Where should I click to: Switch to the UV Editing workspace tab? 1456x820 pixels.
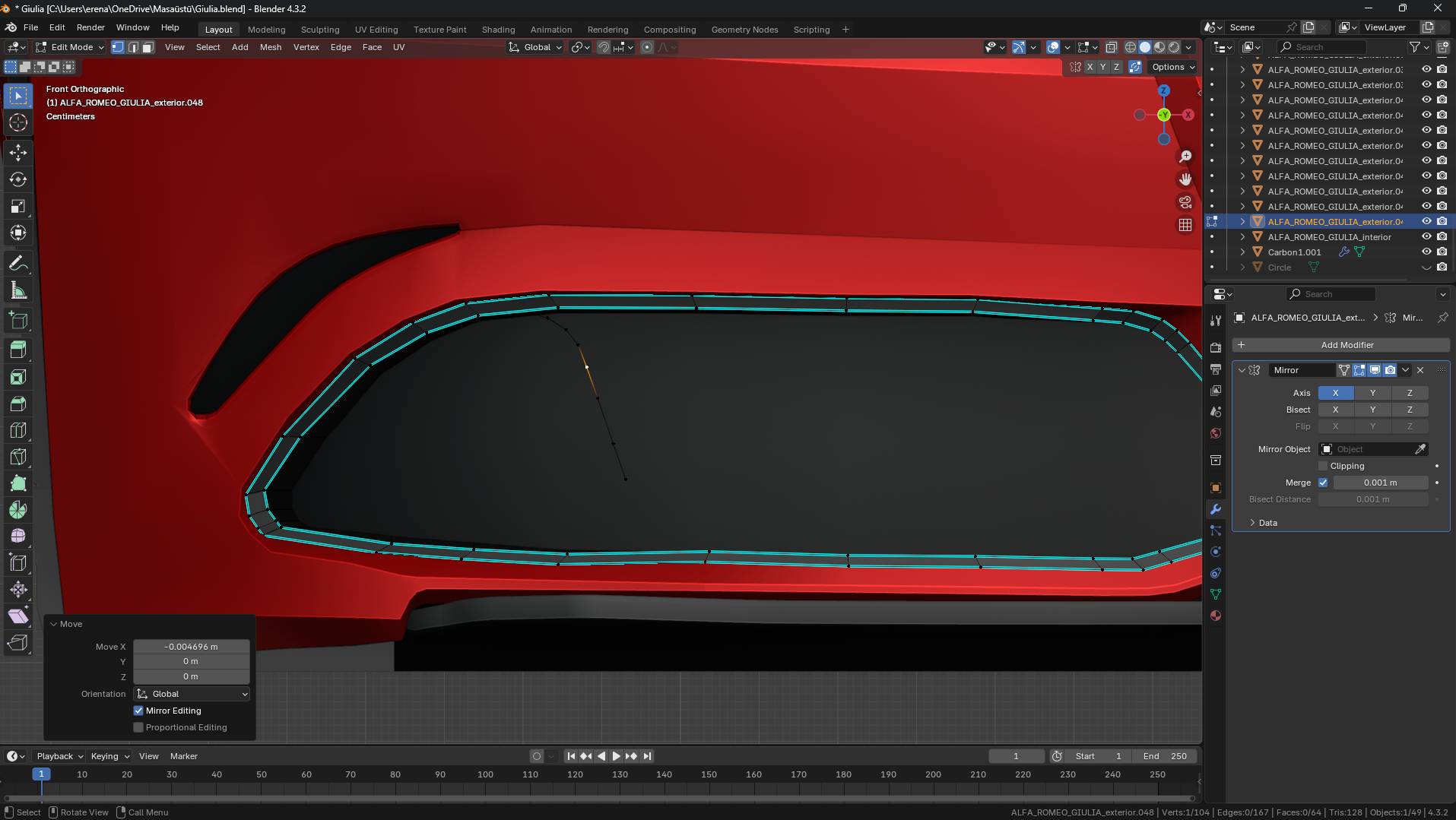[x=376, y=30]
